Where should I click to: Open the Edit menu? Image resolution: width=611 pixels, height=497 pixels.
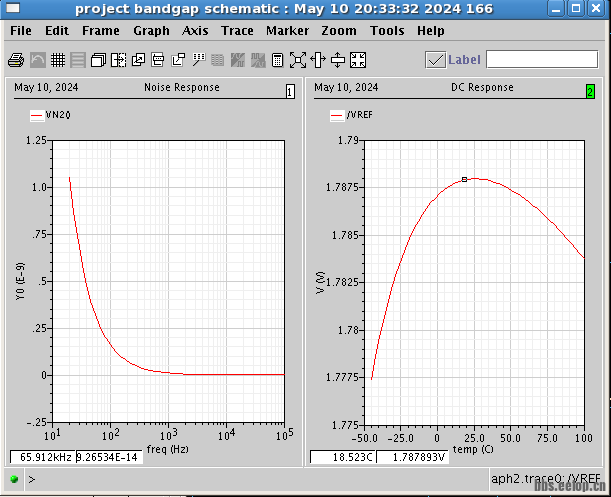pyautogui.click(x=57, y=30)
